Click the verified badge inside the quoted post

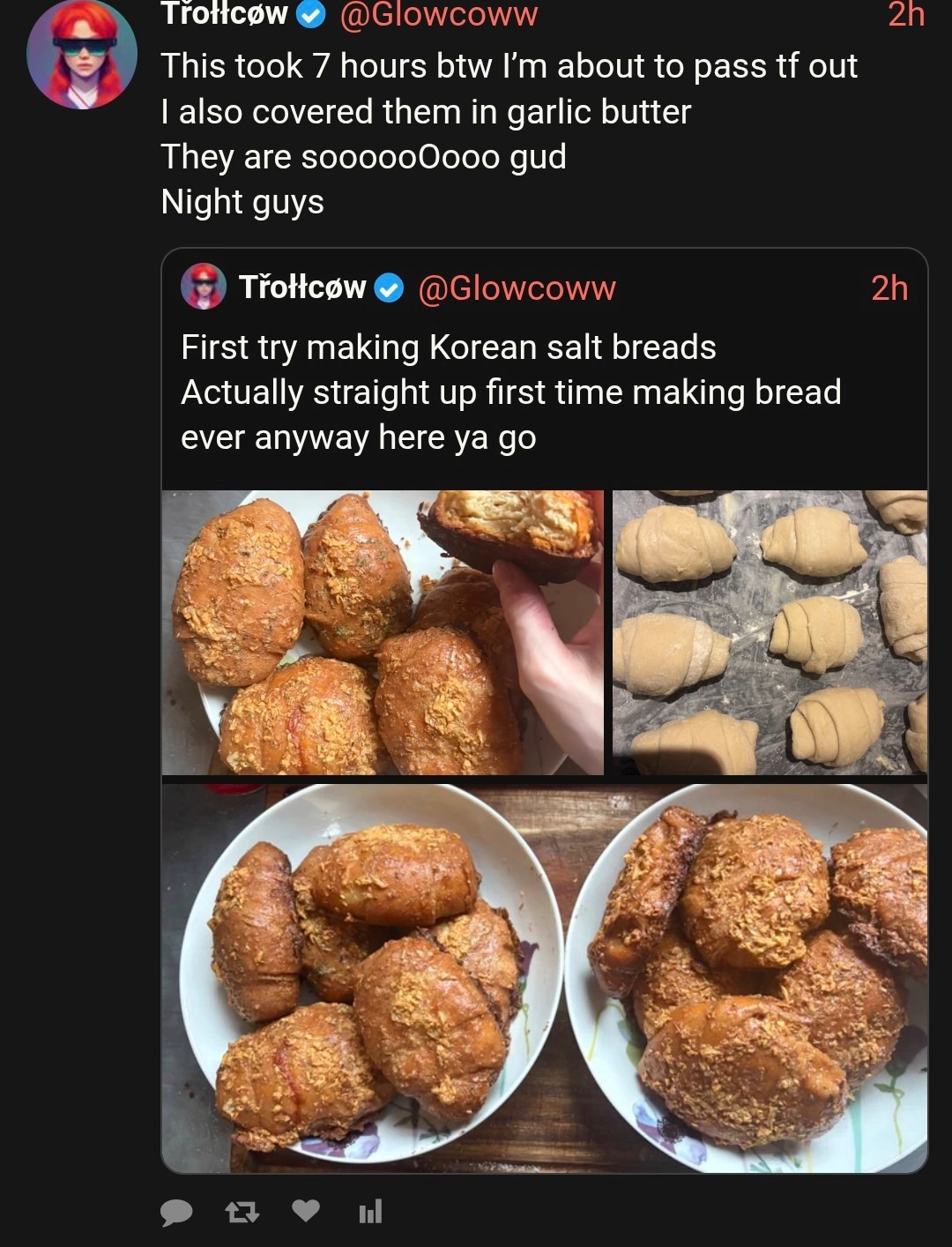pyautogui.click(x=389, y=288)
